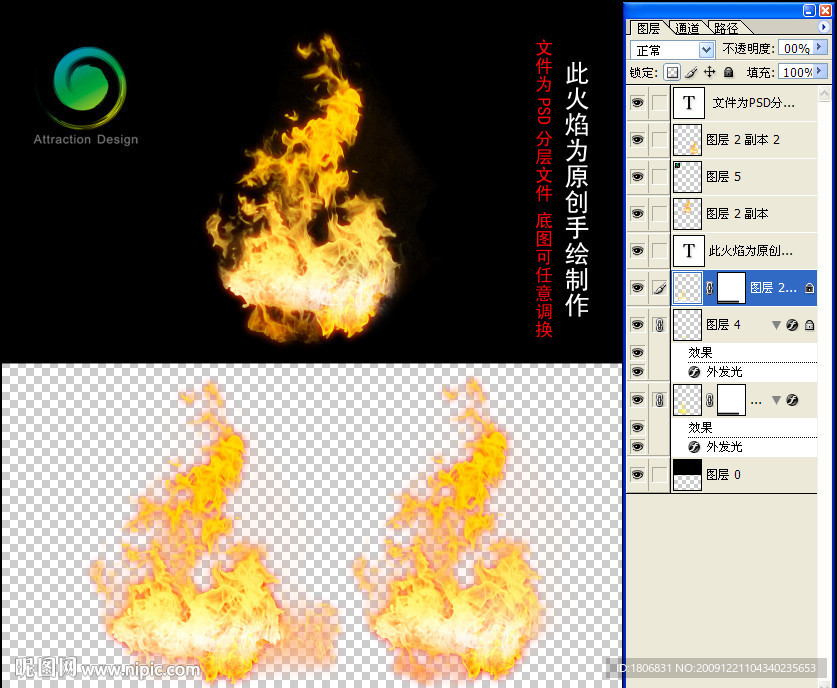Select the 此火焰为原创 text layer

750,251
